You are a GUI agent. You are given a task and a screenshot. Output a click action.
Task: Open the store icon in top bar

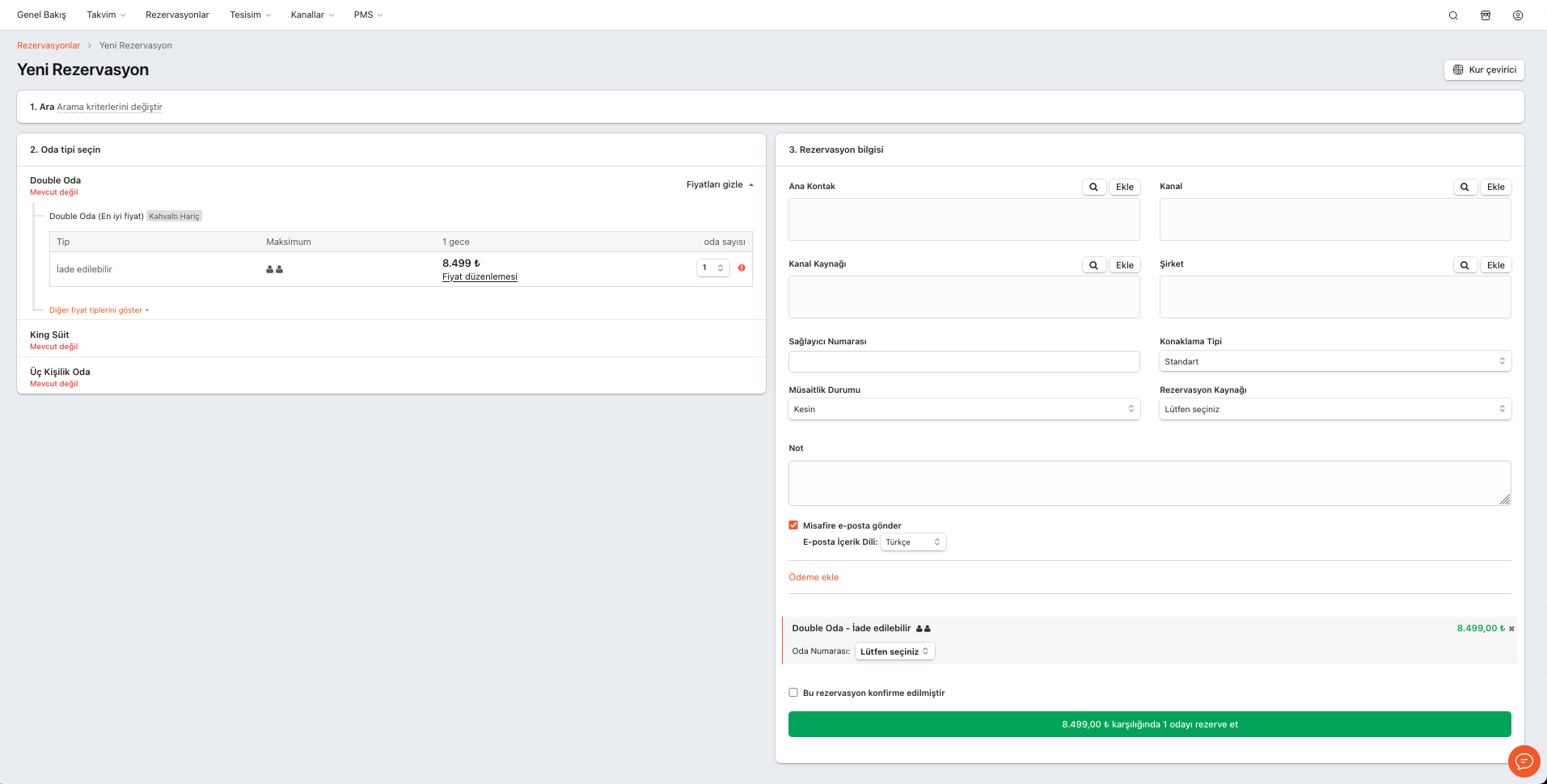pos(1485,15)
